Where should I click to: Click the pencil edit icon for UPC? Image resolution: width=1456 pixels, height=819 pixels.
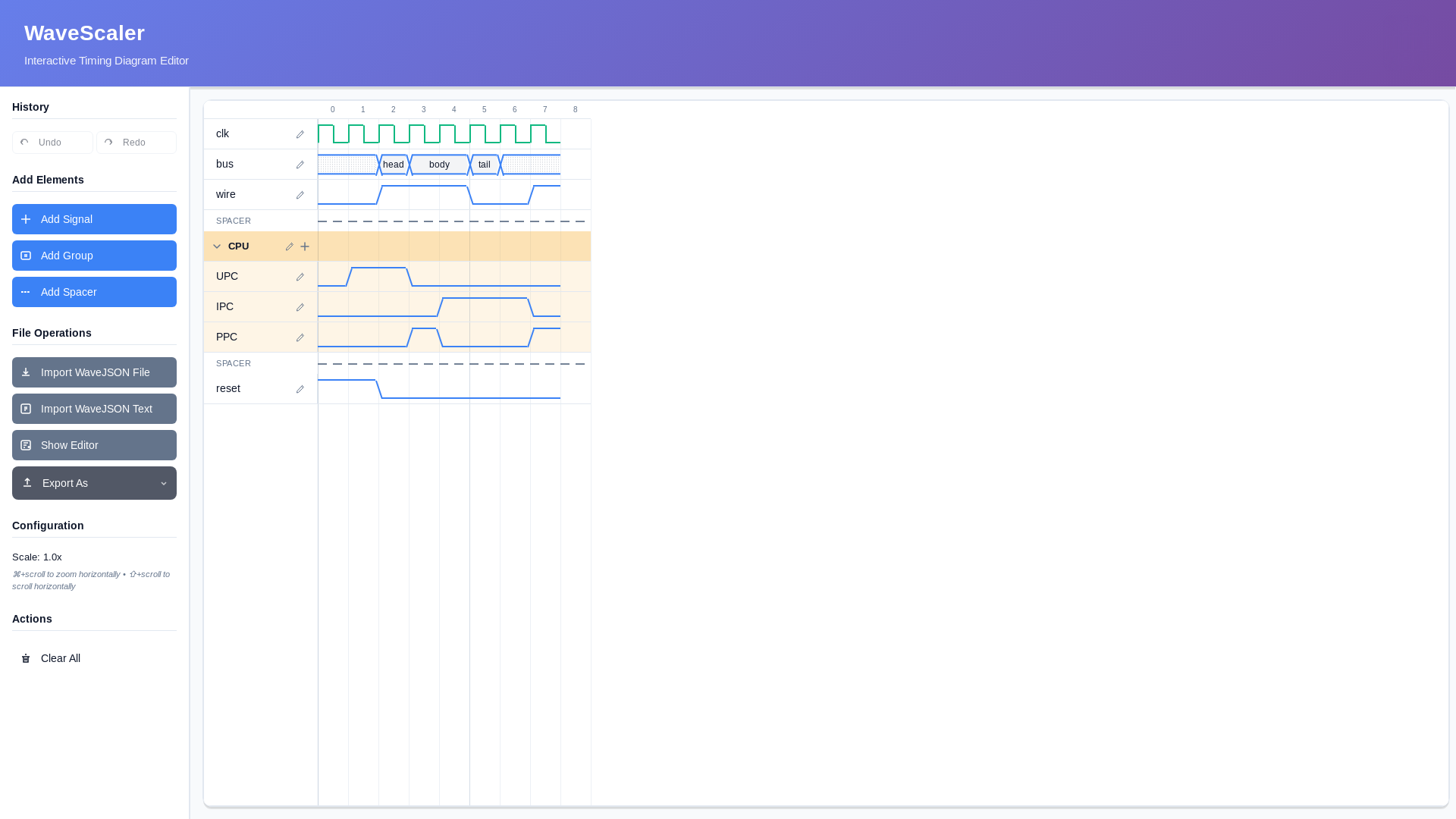coord(300,277)
